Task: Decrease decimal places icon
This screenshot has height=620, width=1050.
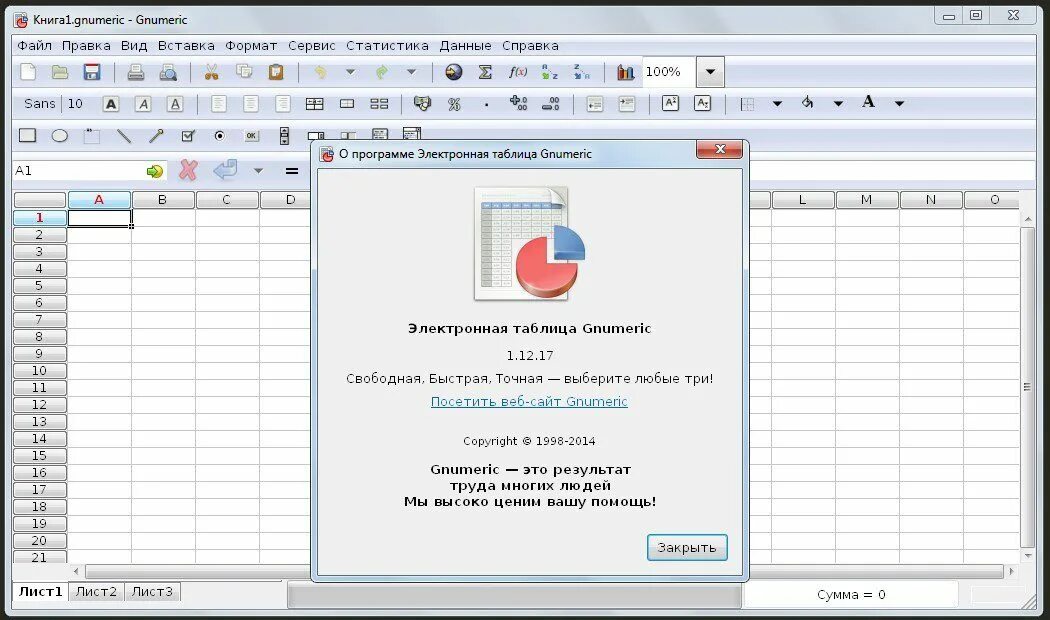Action: point(550,104)
